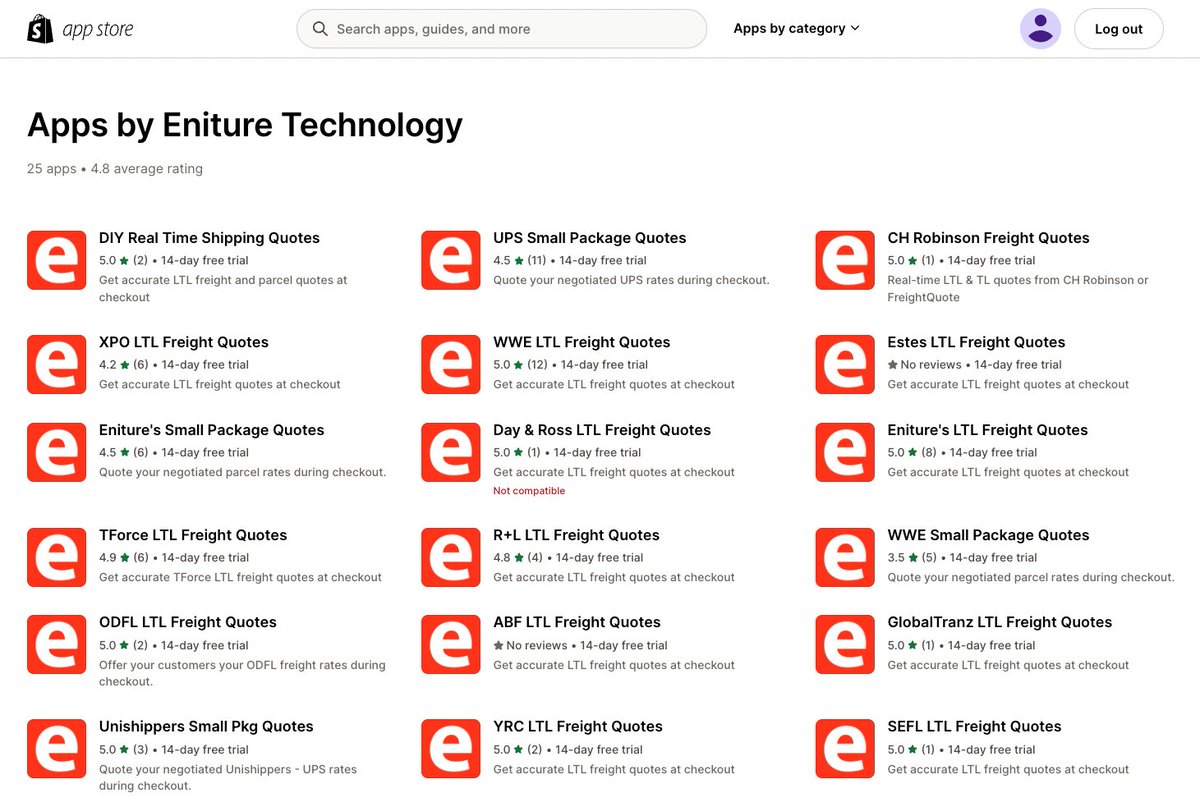The height and width of the screenshot is (807, 1200).
Task: Click the TForce LTL Freight Quotes icon
Action: pyautogui.click(x=57, y=558)
